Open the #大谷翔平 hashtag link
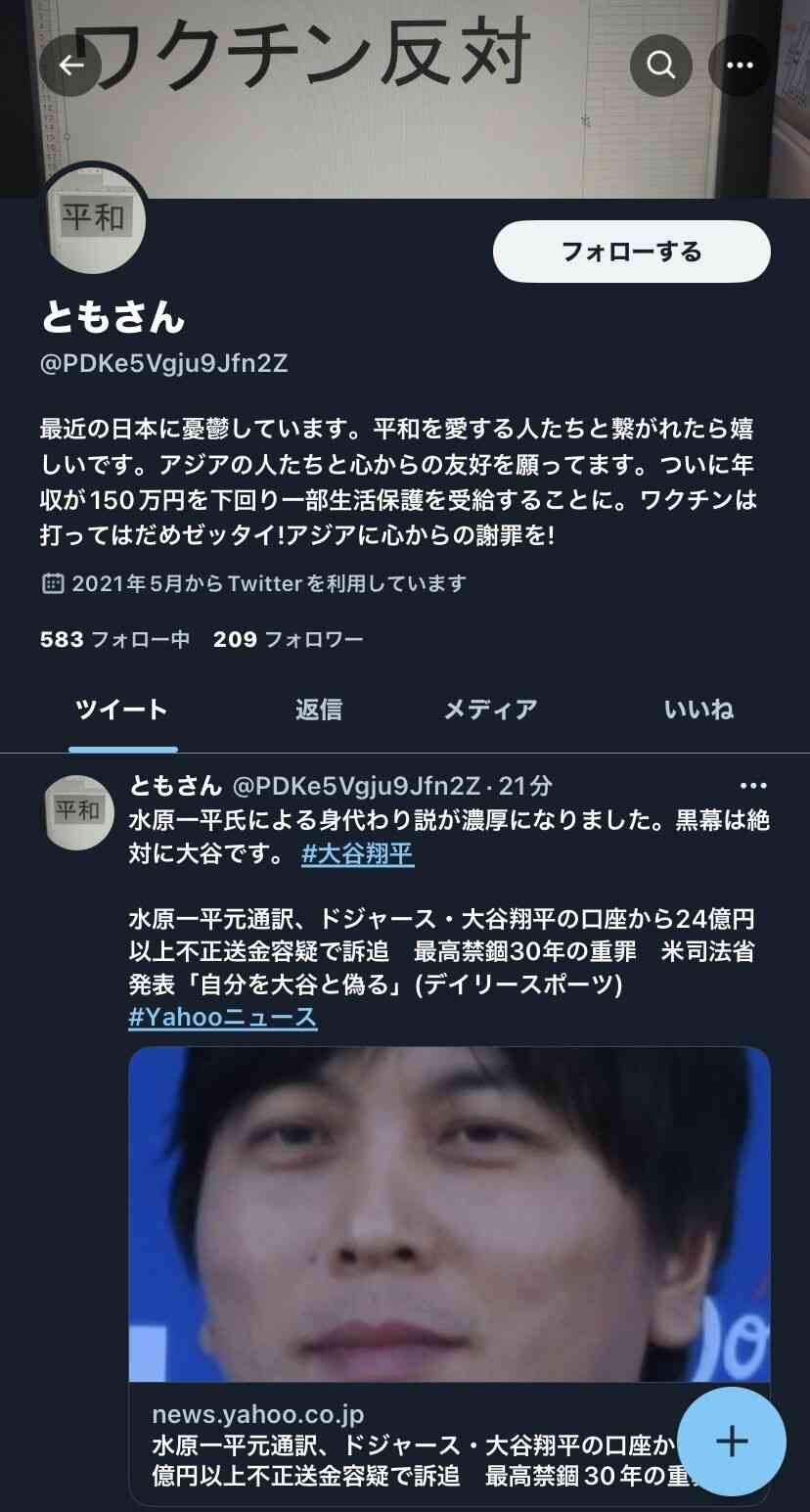This screenshot has height=1512, width=810. 357,854
